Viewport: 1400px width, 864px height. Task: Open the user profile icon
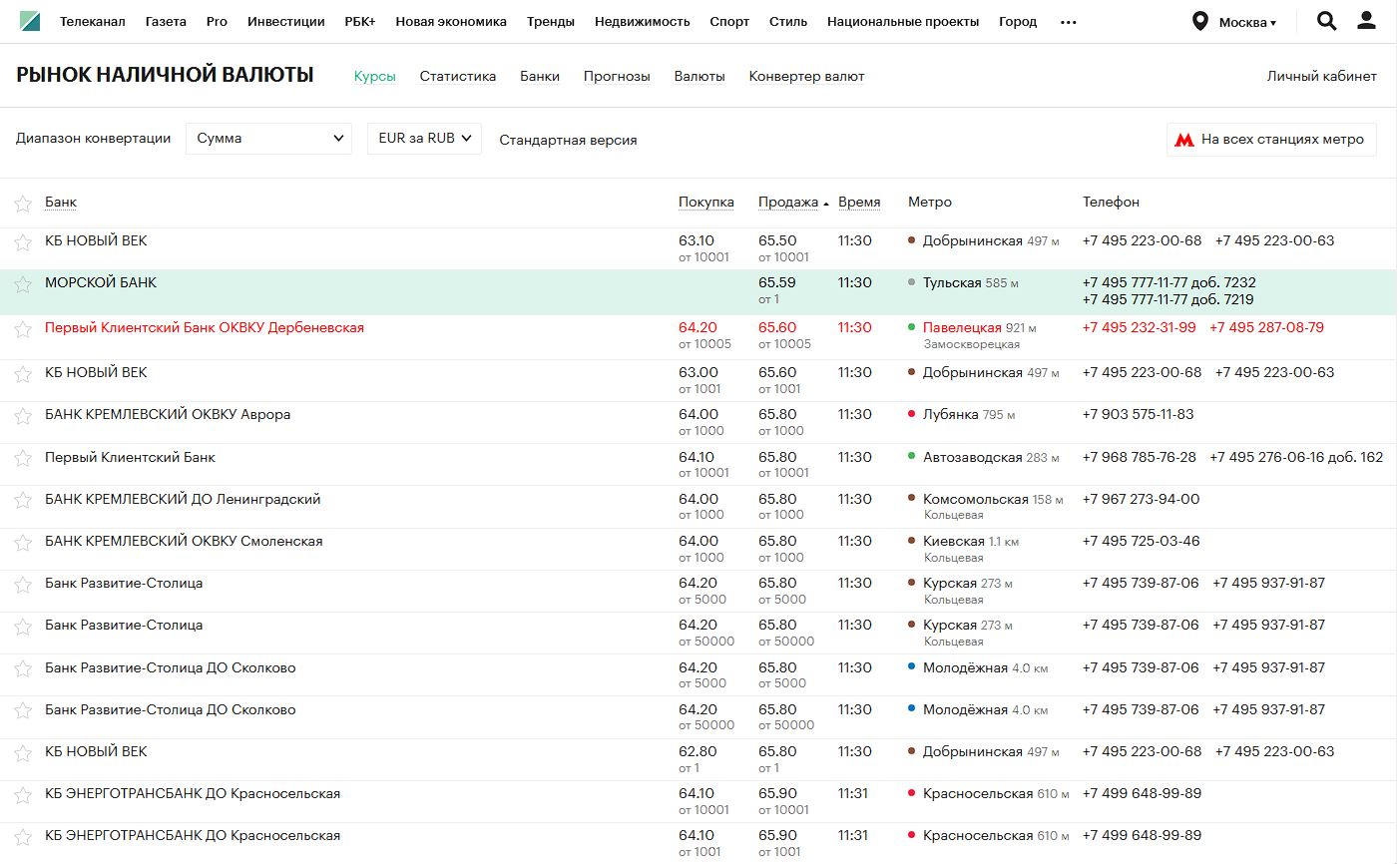1366,21
